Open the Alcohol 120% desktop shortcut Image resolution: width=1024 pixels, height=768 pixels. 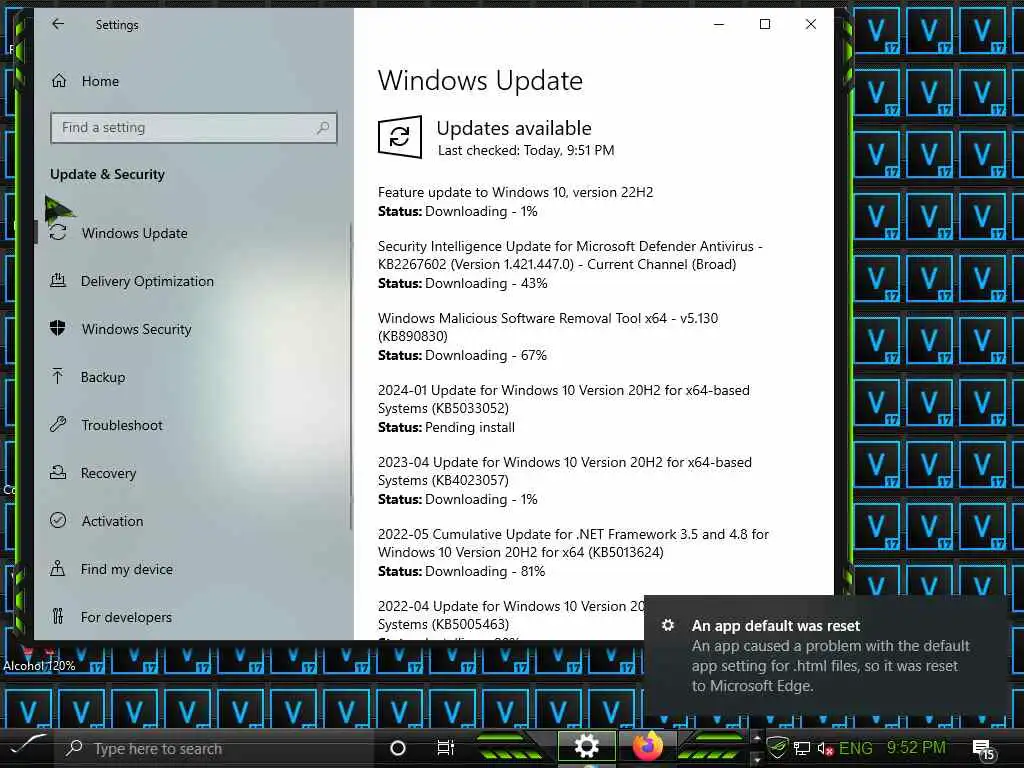click(x=39, y=656)
